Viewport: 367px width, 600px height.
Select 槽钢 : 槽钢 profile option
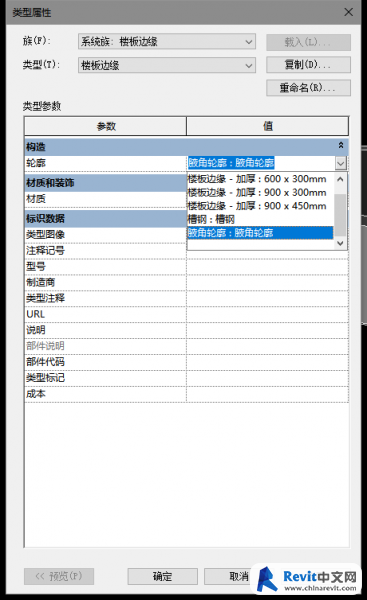click(x=260, y=219)
